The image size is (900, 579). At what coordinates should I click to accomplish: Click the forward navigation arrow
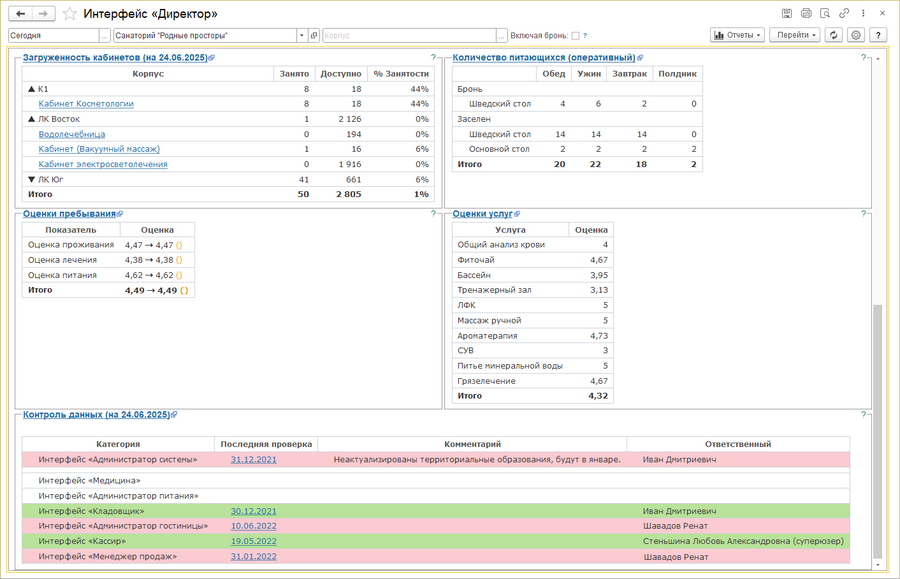(44, 14)
